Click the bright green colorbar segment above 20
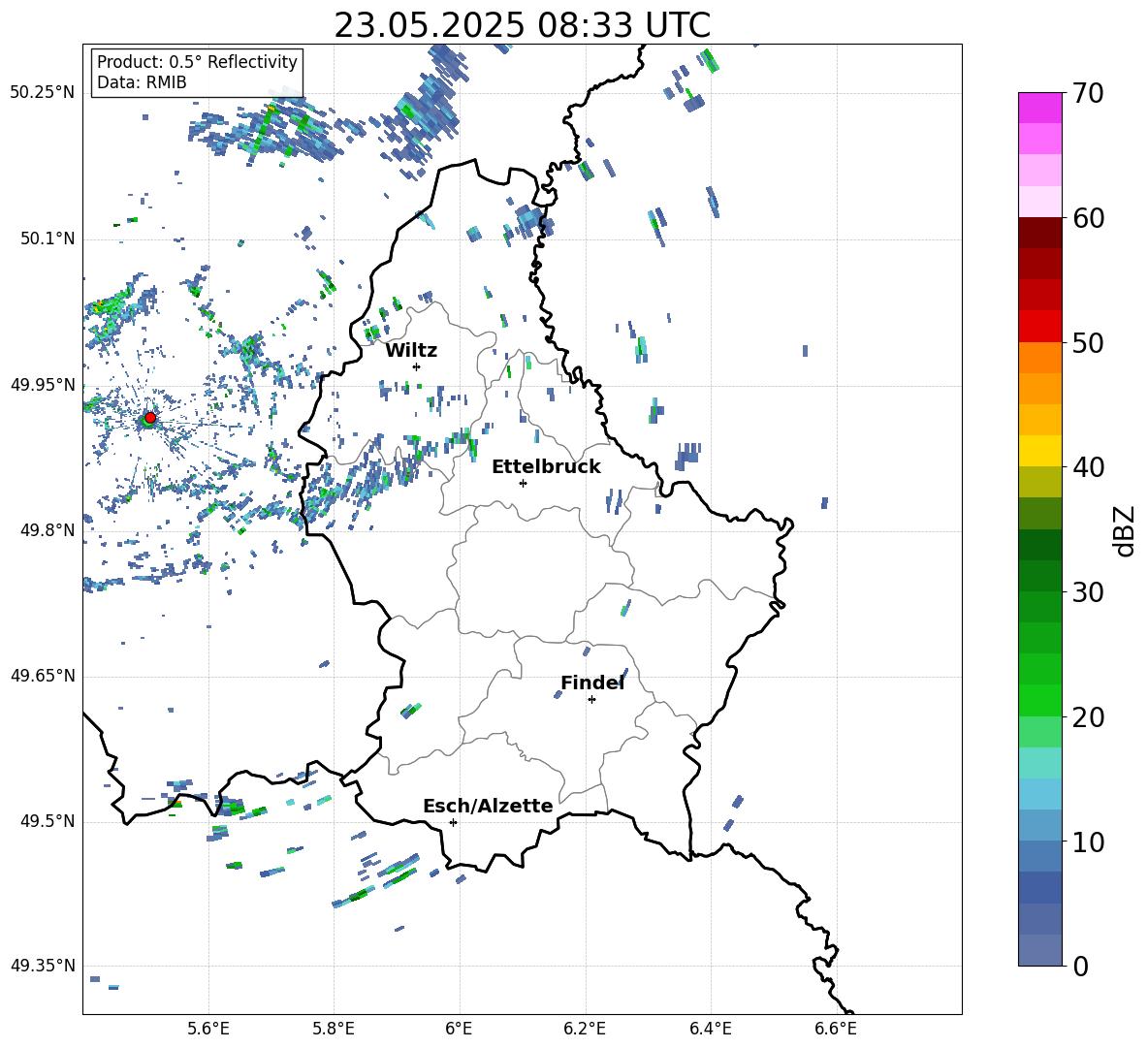This screenshot has width=1148, height=1048. click(x=1039, y=700)
